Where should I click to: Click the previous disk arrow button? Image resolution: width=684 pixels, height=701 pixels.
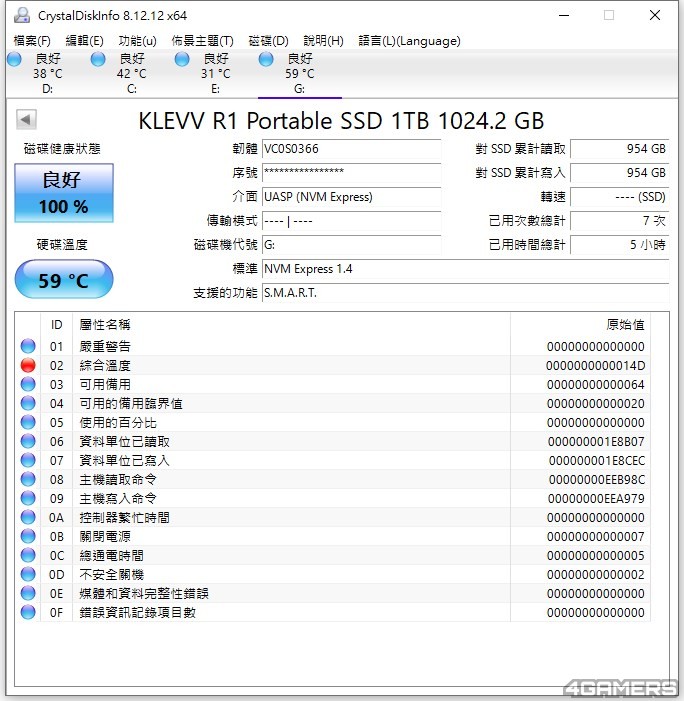[x=26, y=119]
